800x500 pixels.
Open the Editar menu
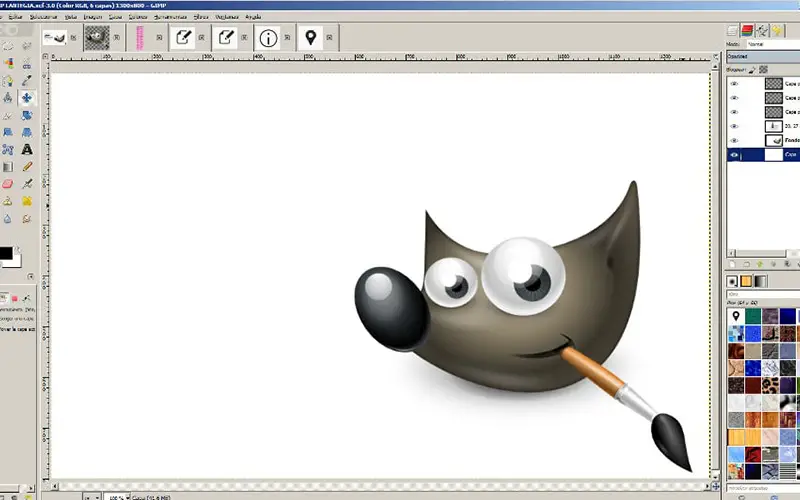click(15, 17)
